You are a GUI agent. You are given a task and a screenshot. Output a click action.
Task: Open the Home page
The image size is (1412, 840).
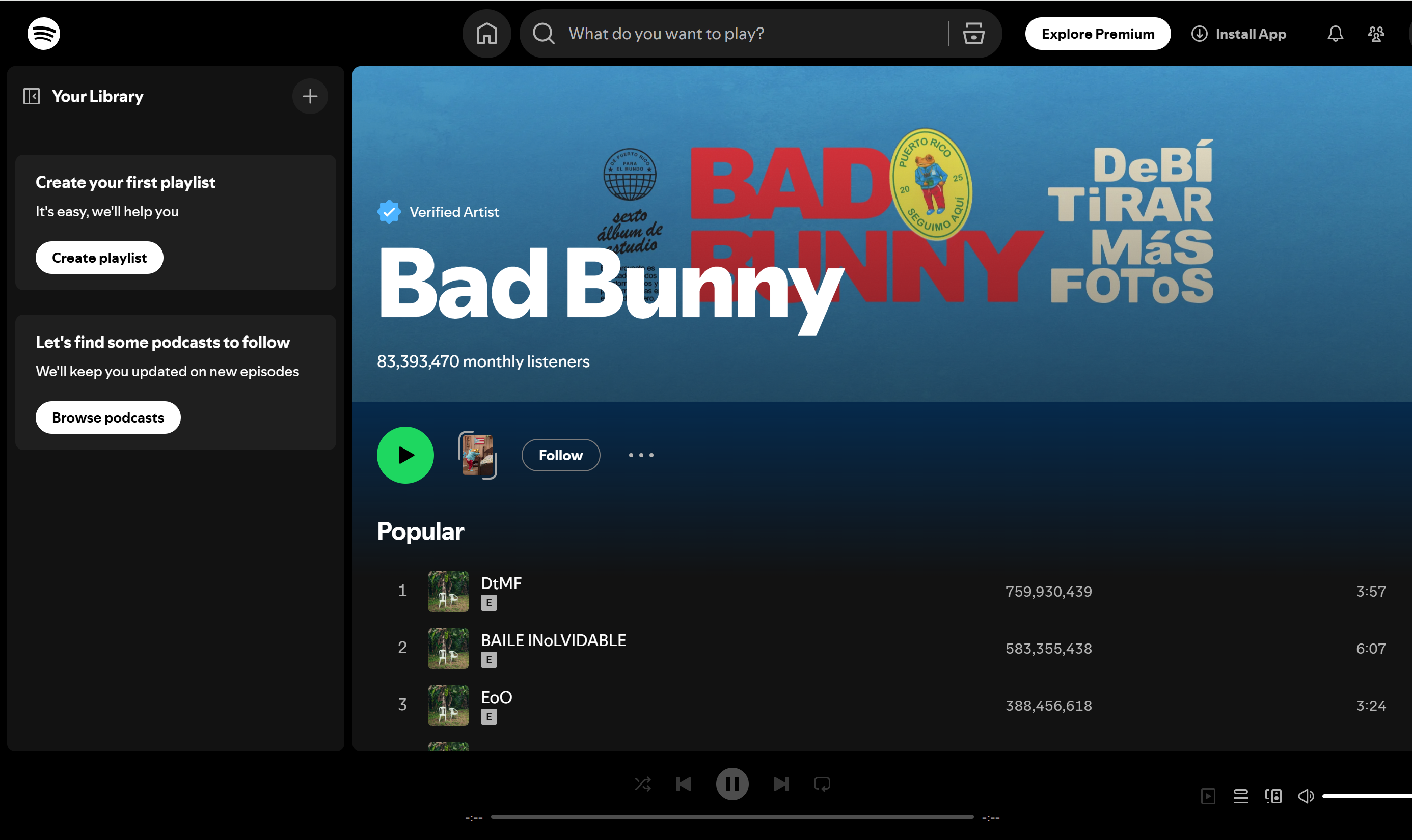click(486, 33)
